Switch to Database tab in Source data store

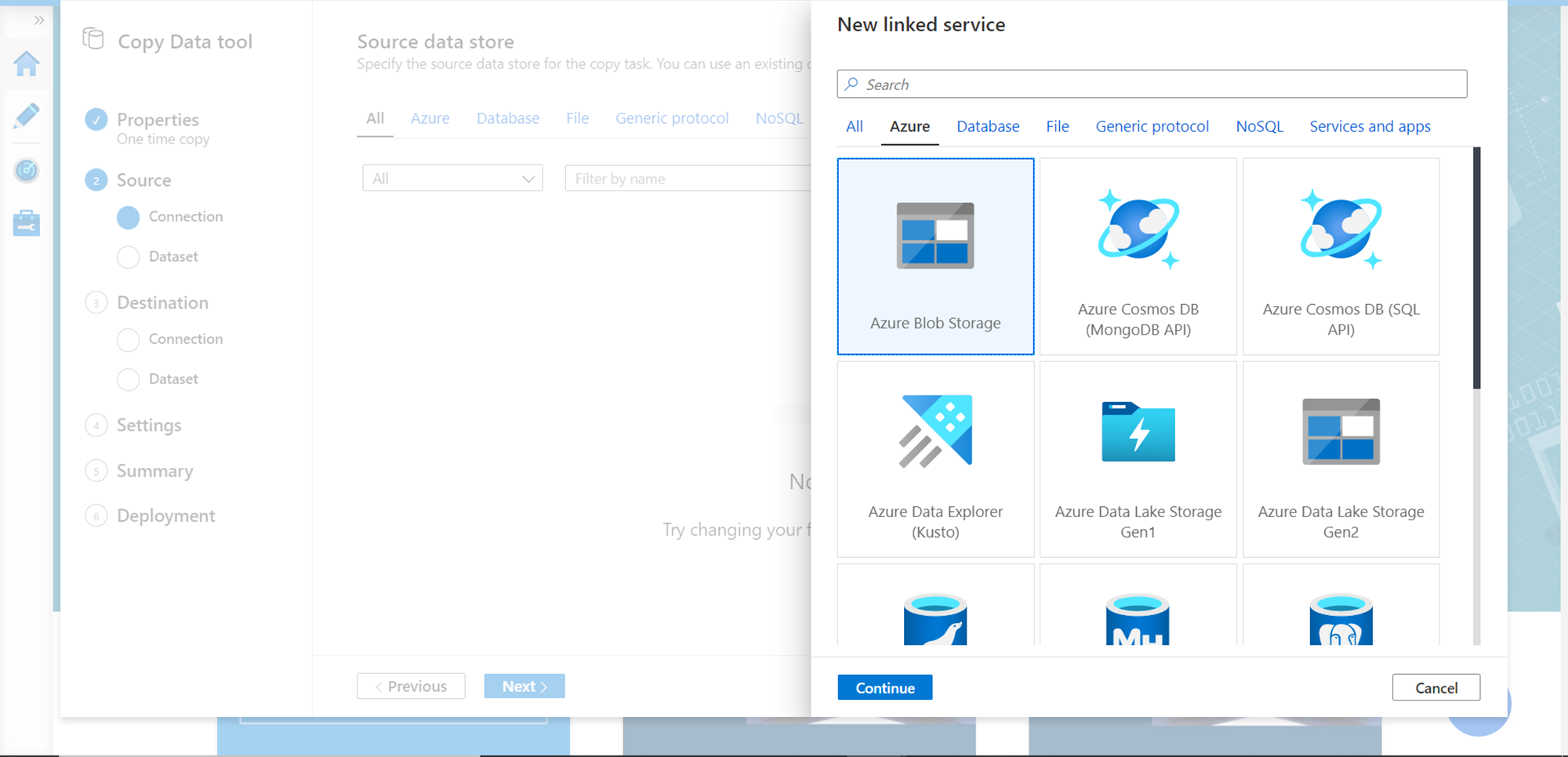508,118
